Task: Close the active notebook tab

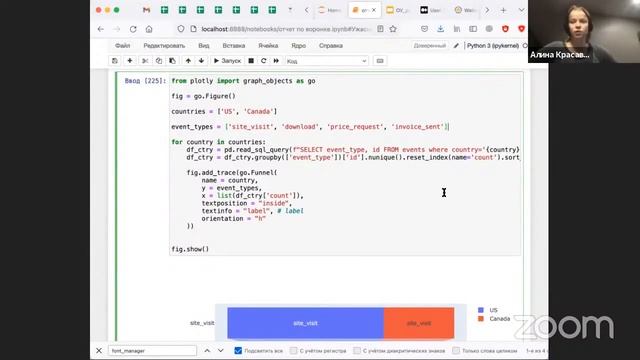Action: pyautogui.click(x=373, y=10)
